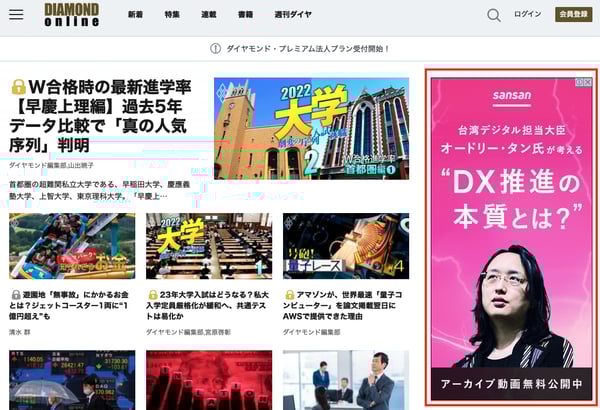Click the stock board umbrella thumbnail
The height and width of the screenshot is (410, 600).
[x=72, y=380]
